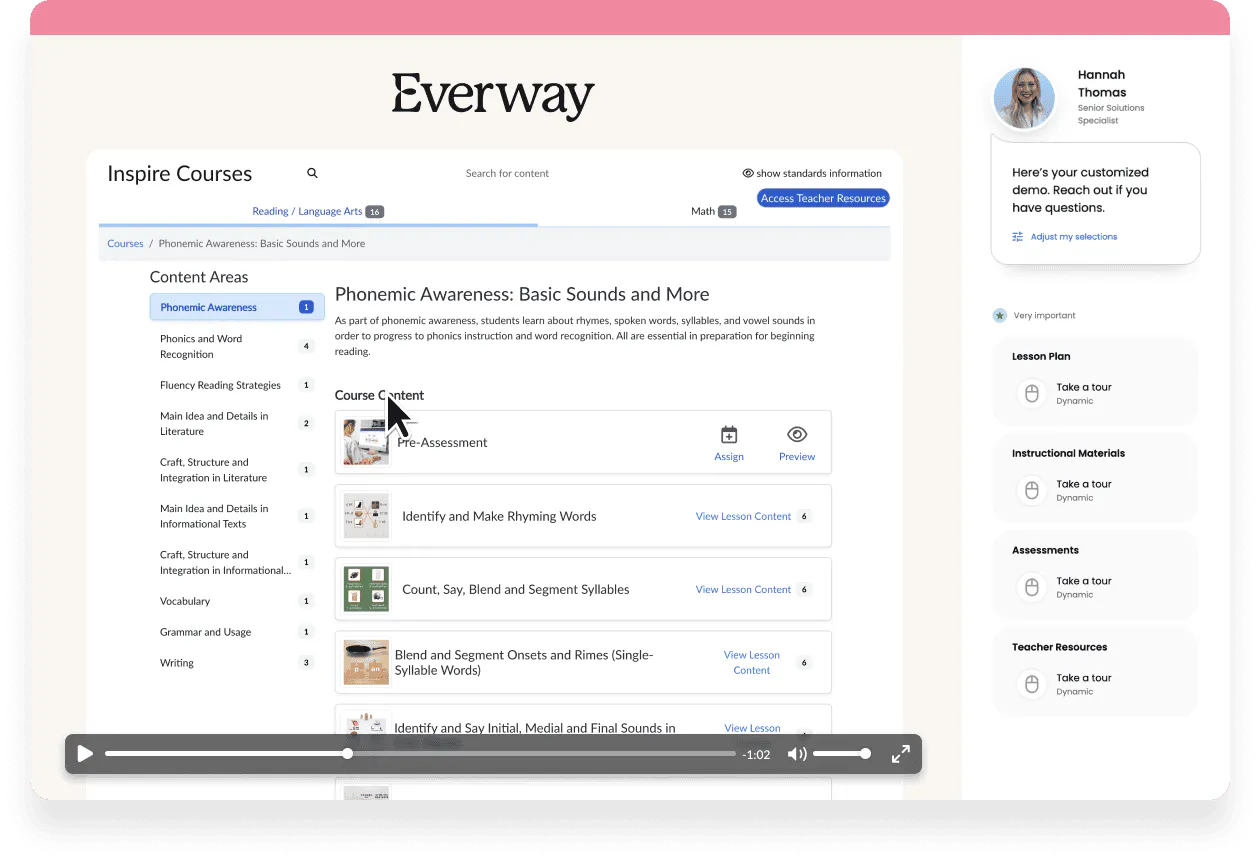View Lesson Content for Onsets and Rimes
The width and height of the screenshot is (1260, 860).
(x=752, y=662)
